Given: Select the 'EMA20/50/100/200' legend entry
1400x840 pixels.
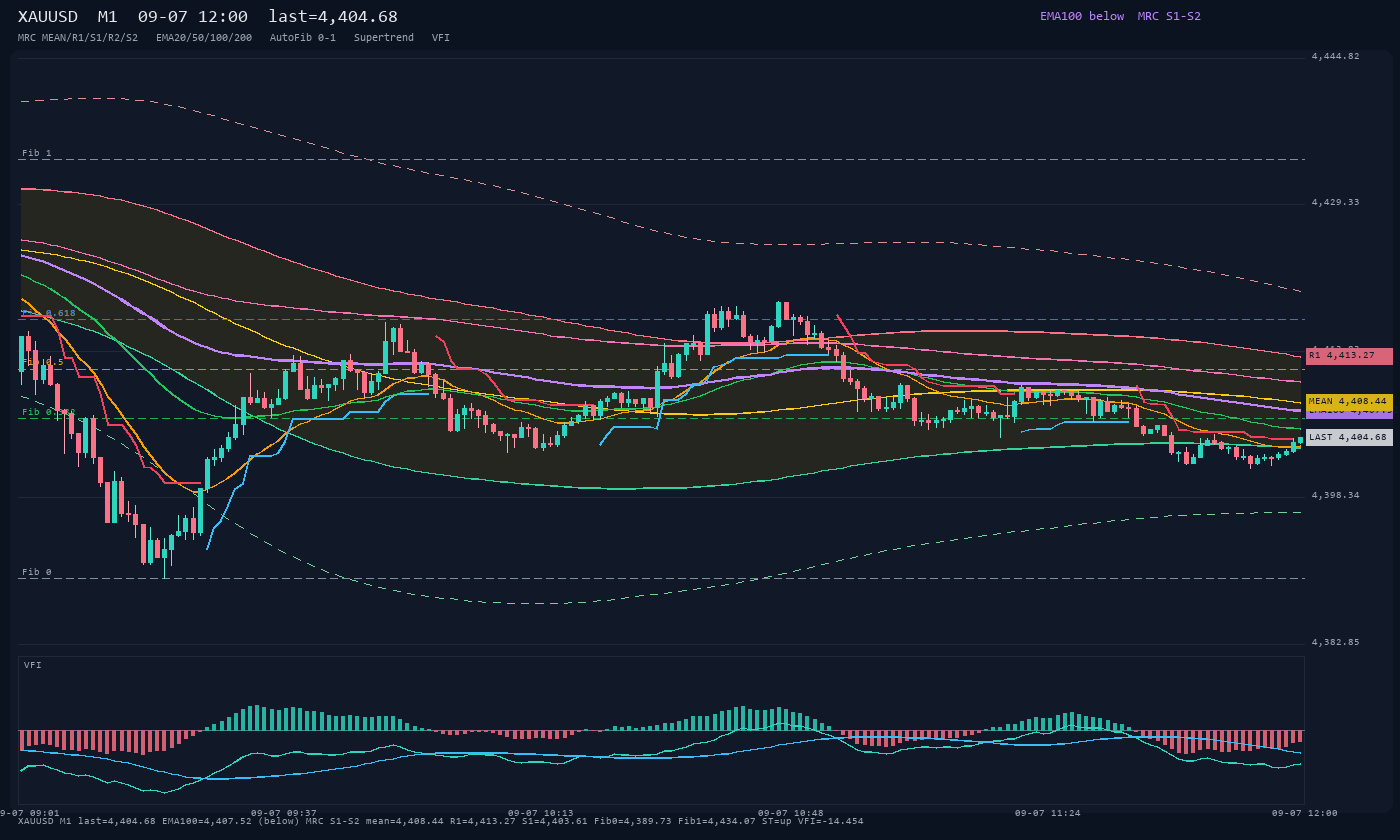Looking at the screenshot, I should [204, 37].
